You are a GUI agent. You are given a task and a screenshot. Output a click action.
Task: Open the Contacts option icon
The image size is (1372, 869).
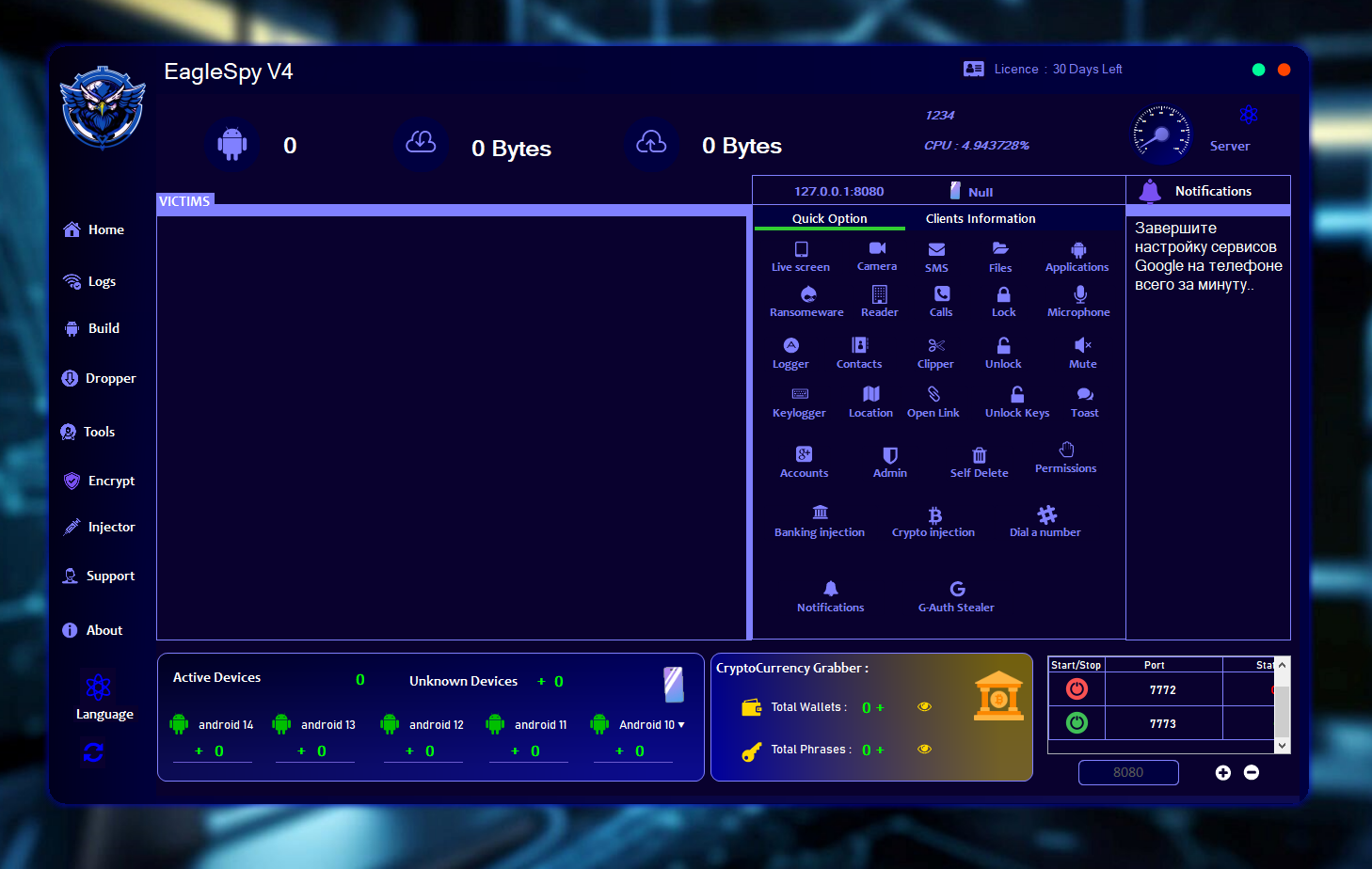(859, 345)
